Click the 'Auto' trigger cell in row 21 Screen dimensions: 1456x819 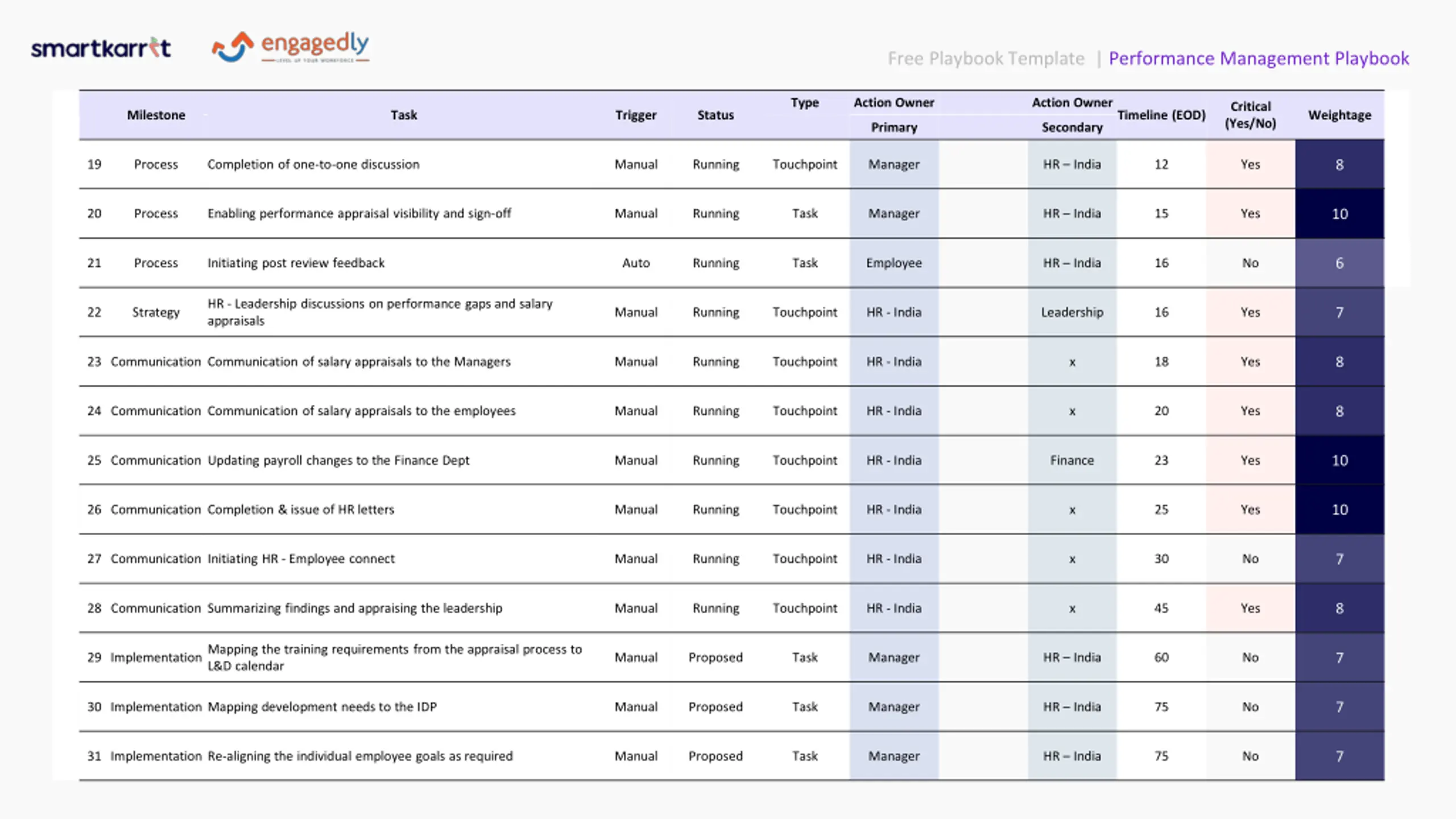636,263
